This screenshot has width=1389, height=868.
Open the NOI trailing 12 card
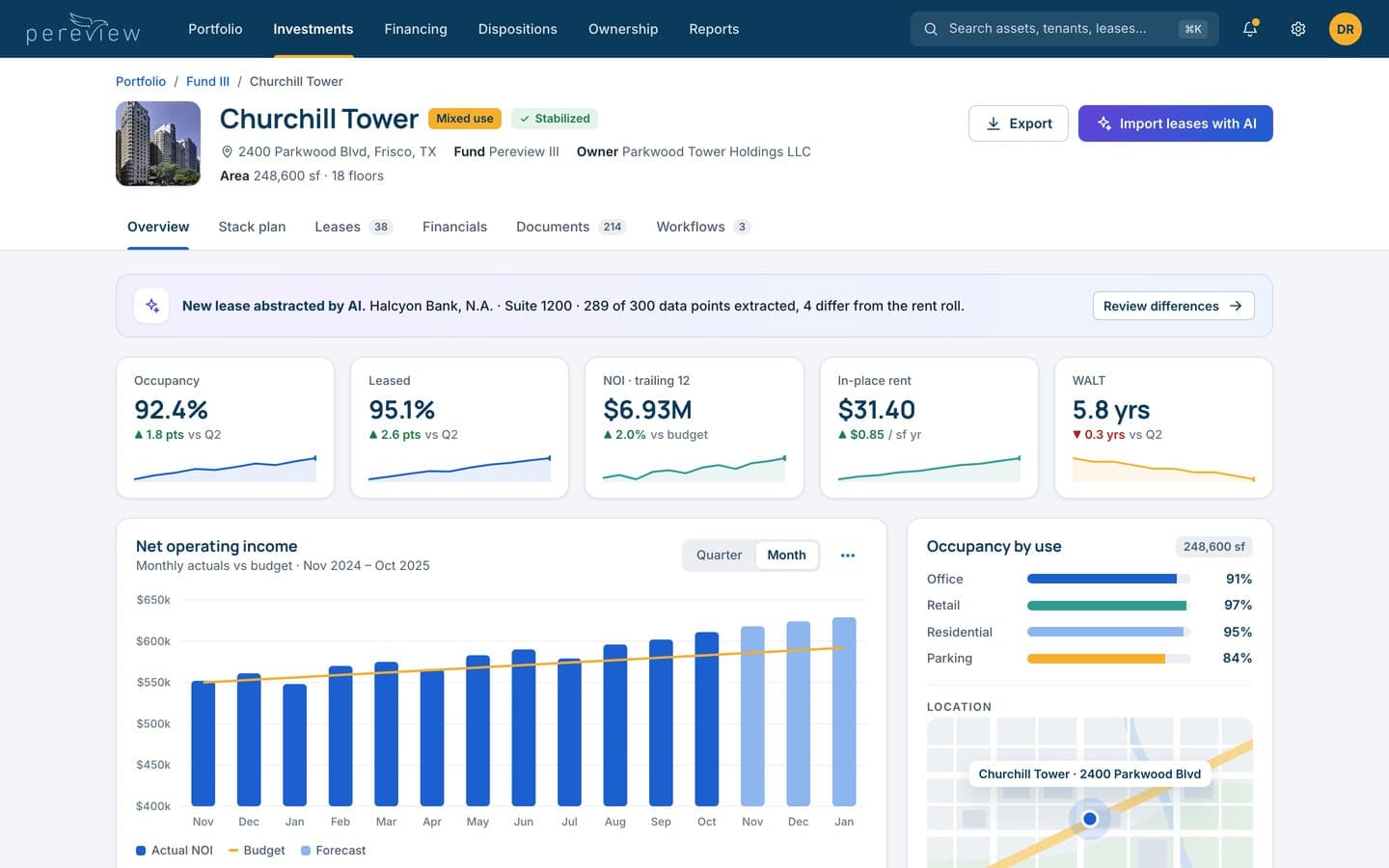click(x=694, y=428)
